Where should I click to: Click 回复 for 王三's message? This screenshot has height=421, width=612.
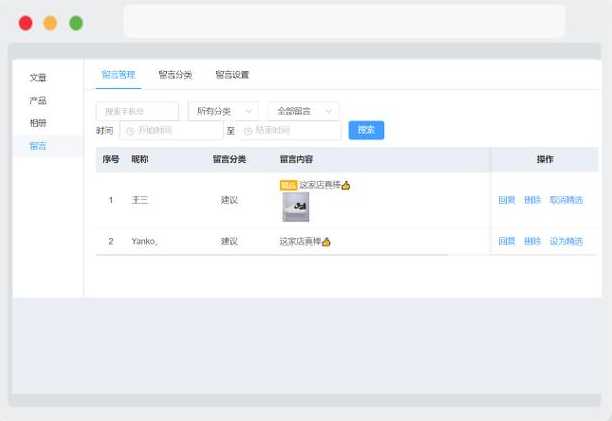[507, 200]
